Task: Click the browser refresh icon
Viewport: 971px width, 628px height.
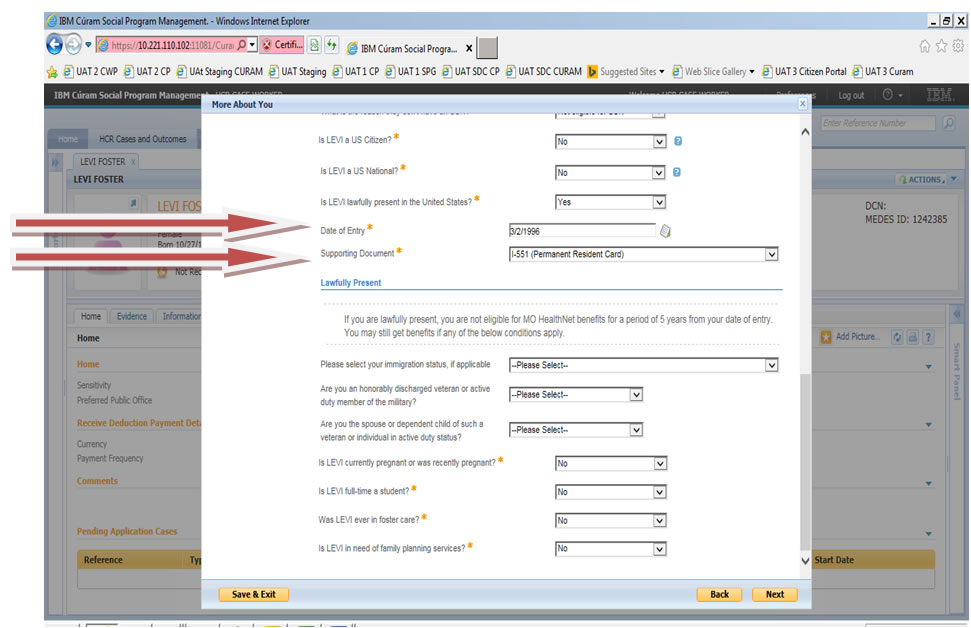Action: point(332,45)
